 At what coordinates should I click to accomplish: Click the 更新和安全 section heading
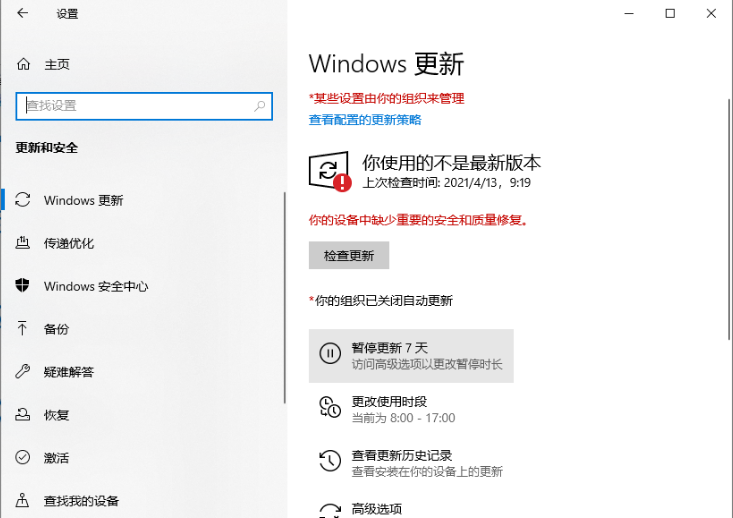tap(47, 148)
